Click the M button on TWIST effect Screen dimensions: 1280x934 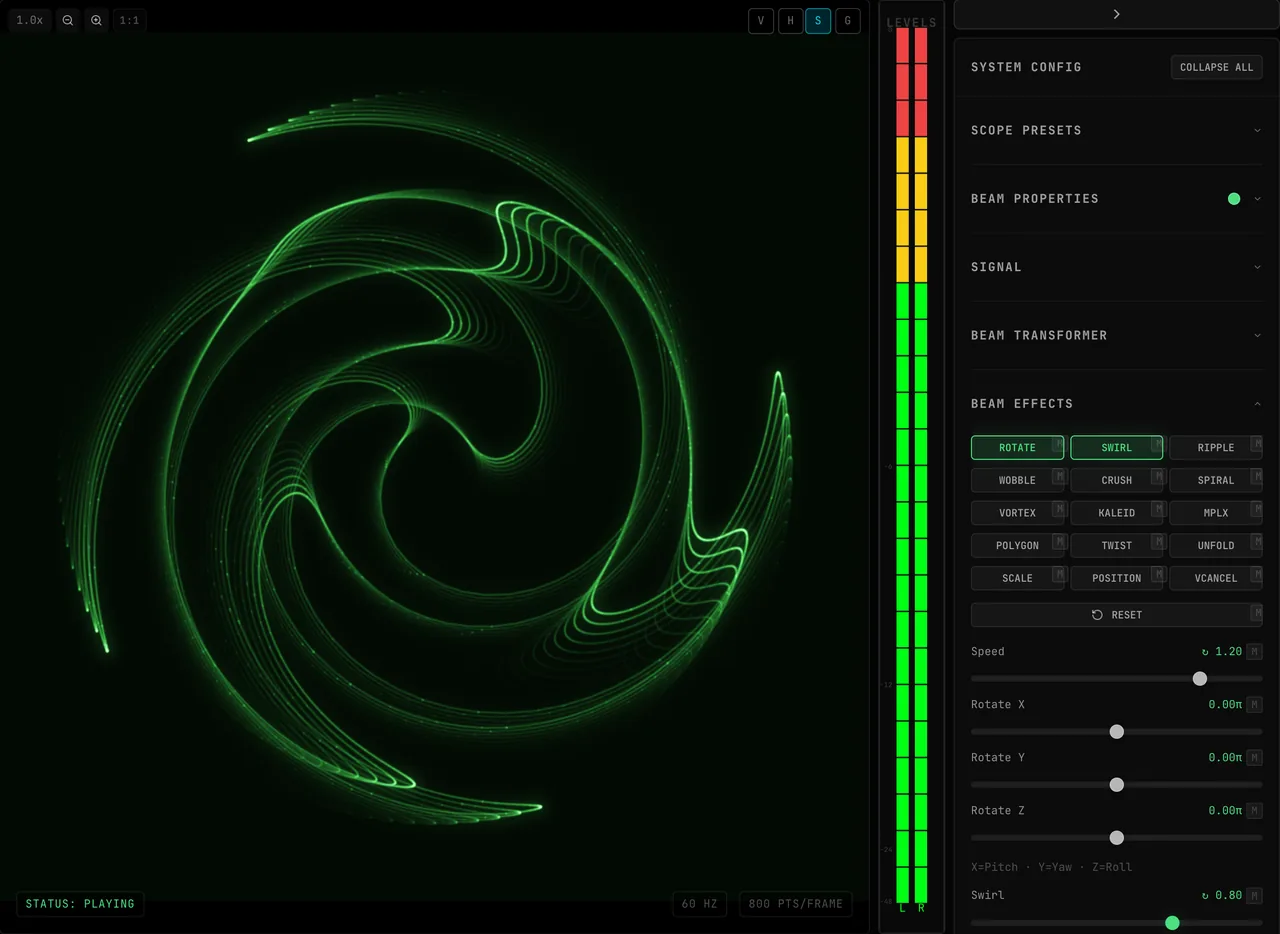1157,541
